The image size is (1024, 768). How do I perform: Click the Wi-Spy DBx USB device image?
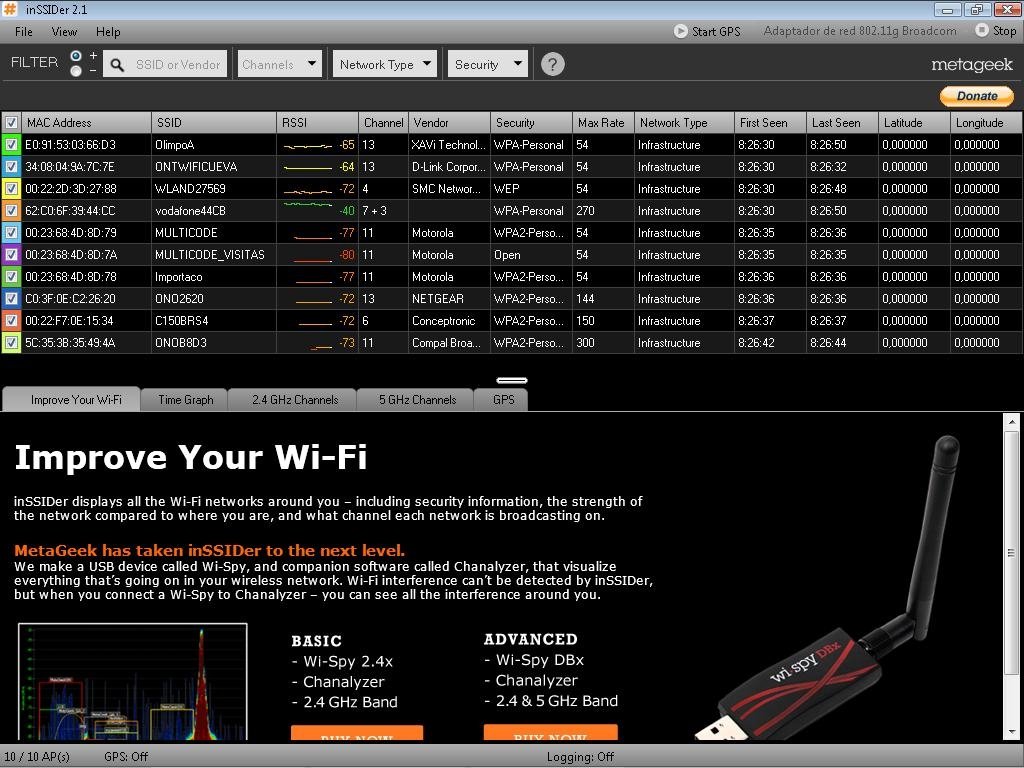click(x=829, y=588)
